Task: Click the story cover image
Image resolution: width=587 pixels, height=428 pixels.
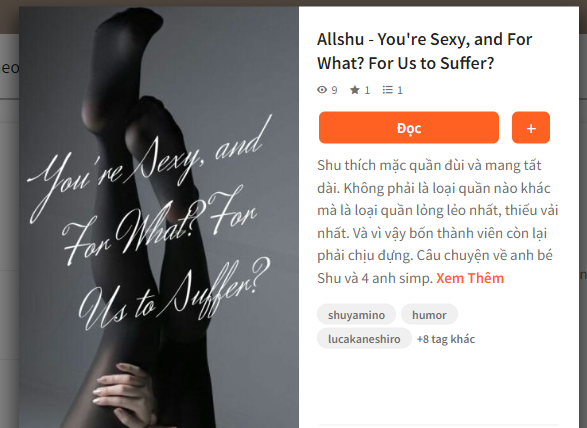Action: (159, 217)
